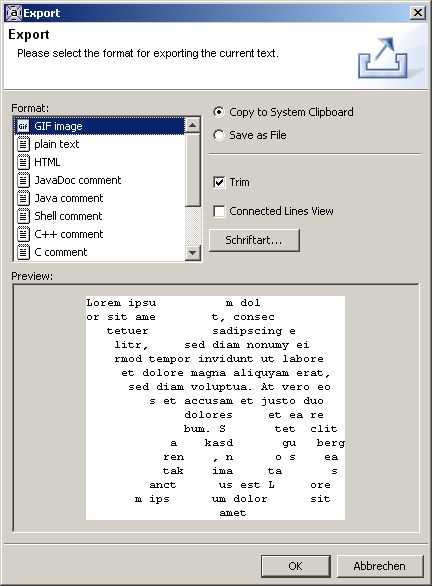Click the Export window title bar icon
This screenshot has height=586, width=432.
click(x=13, y=13)
